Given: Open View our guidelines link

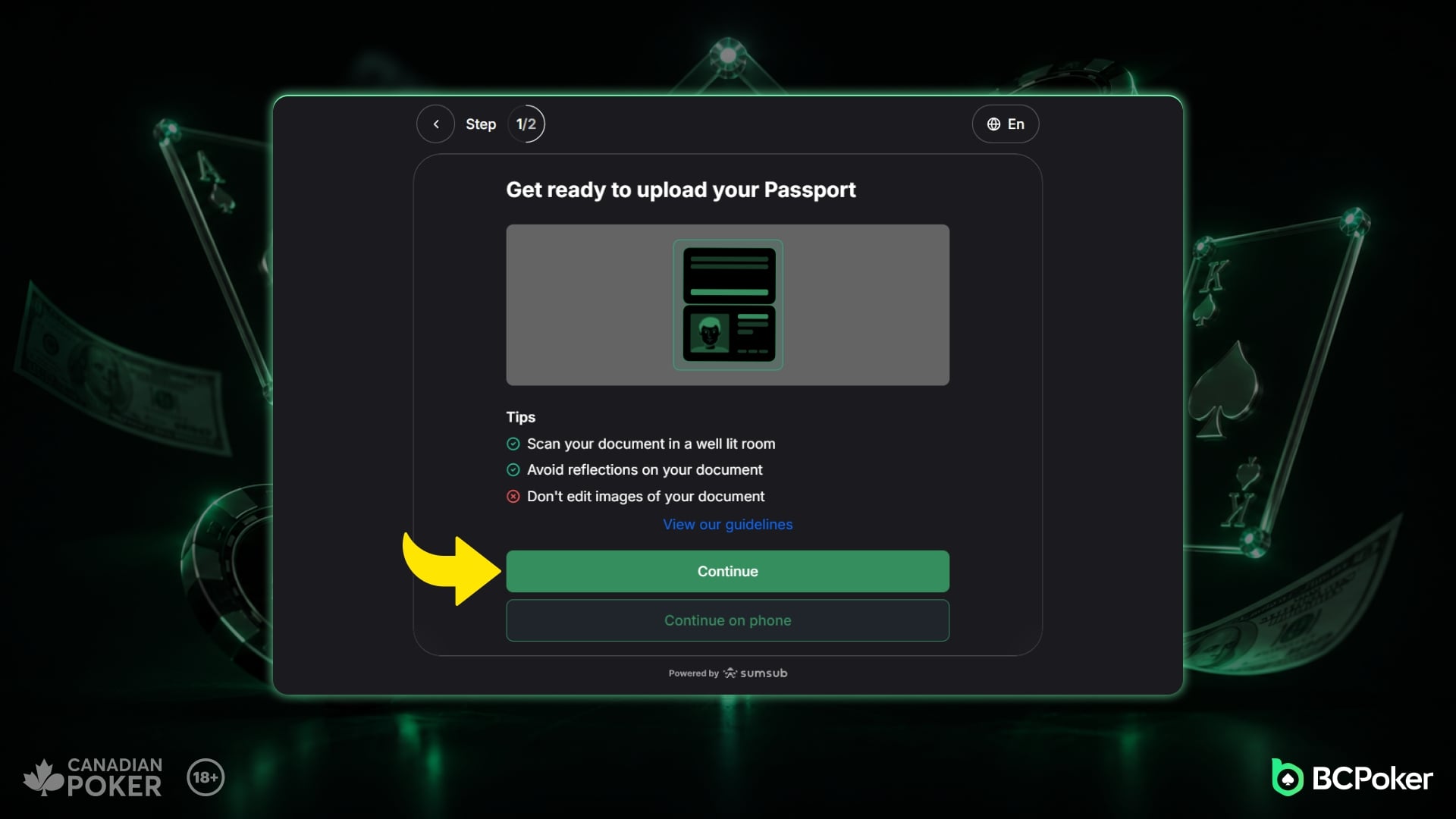Looking at the screenshot, I should 728,525.
